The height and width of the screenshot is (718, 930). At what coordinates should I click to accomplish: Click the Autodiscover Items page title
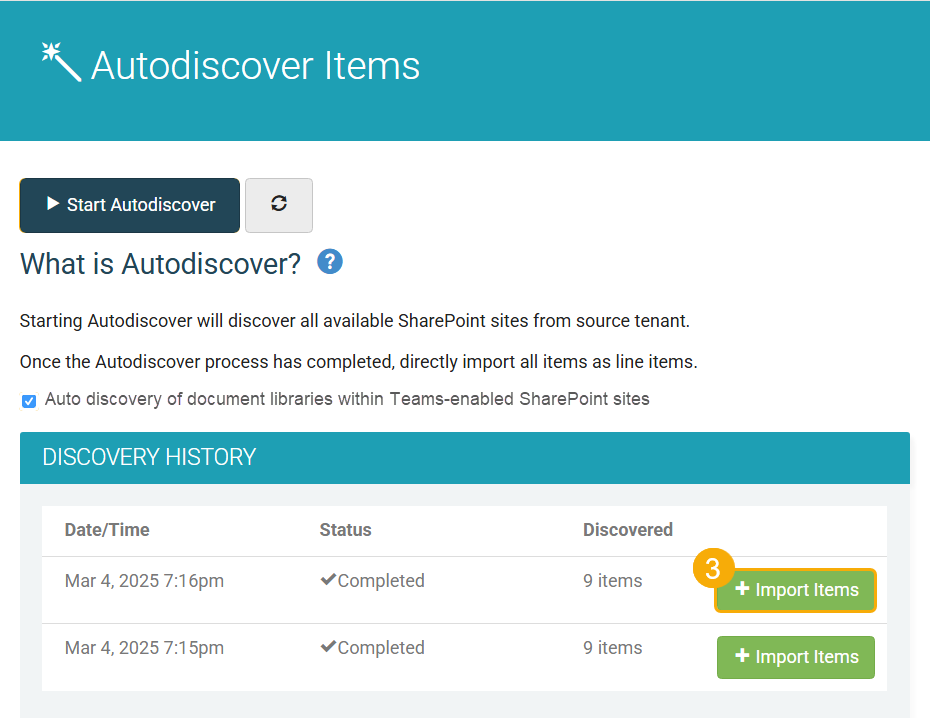coord(255,66)
